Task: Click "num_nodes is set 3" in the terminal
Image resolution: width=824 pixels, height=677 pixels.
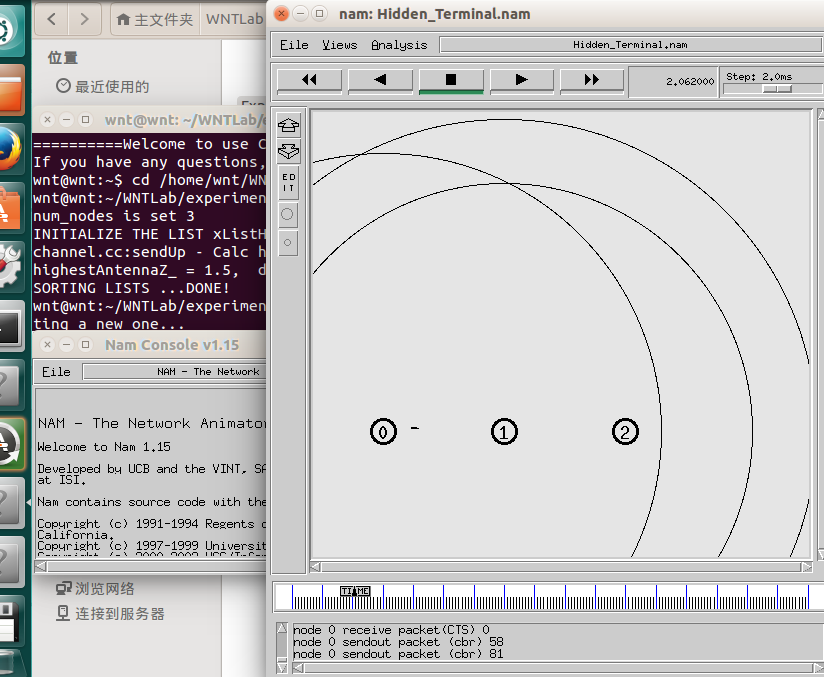Action: pos(114,216)
